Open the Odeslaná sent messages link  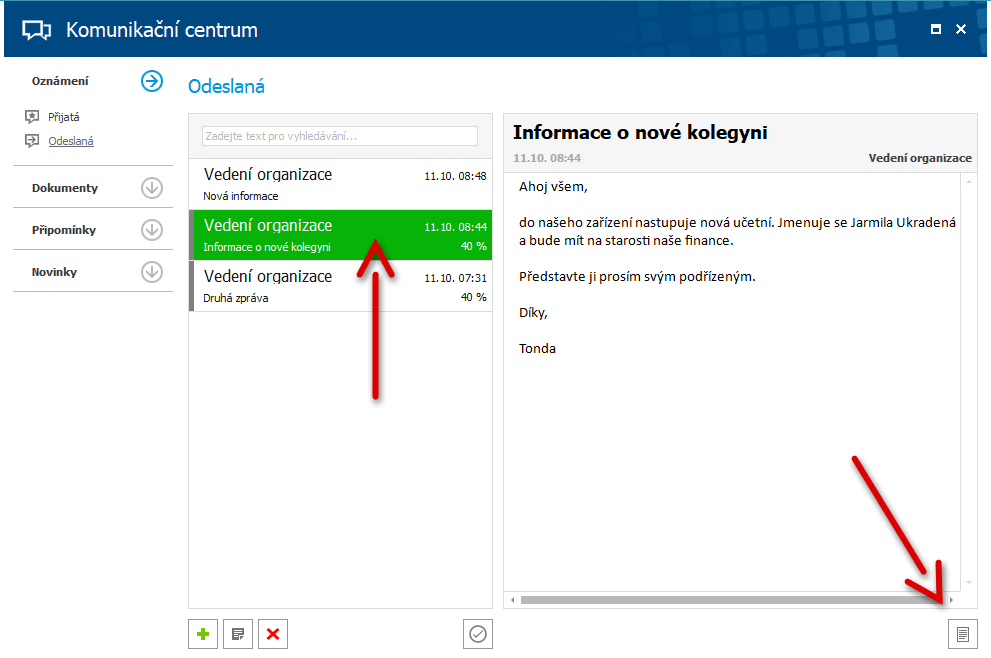[71, 141]
